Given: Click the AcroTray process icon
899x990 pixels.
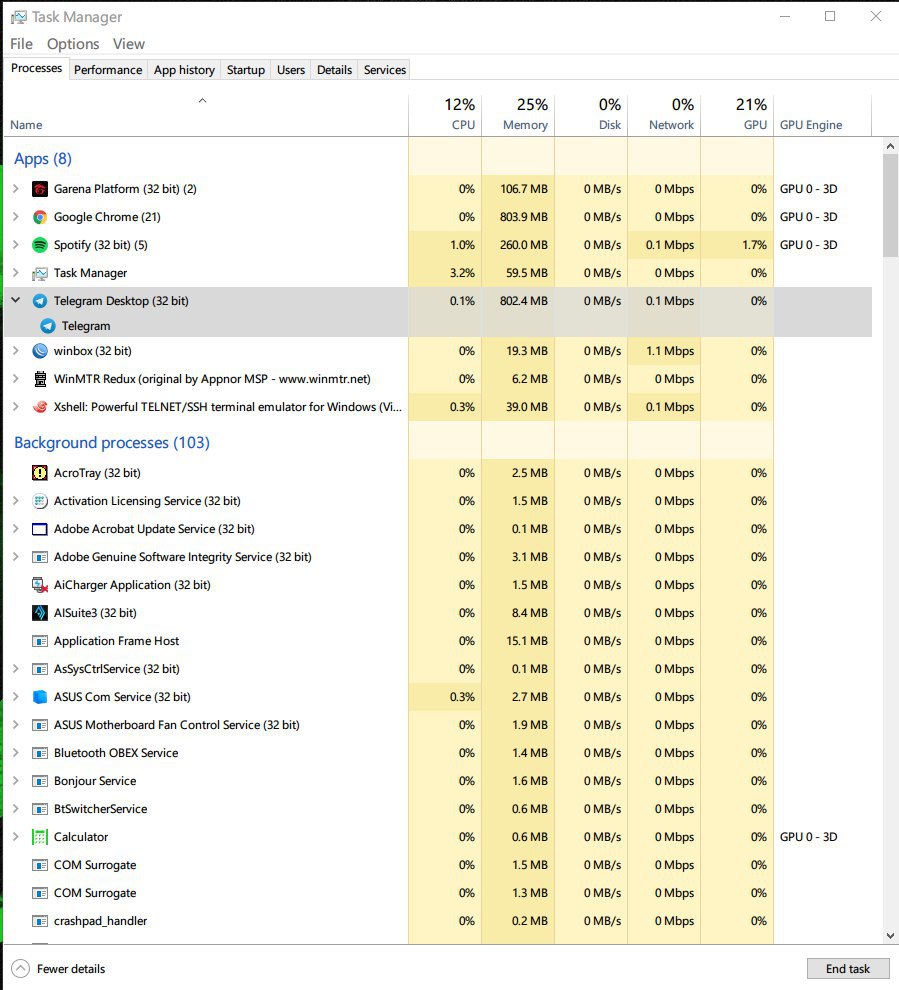Looking at the screenshot, I should 40,473.
